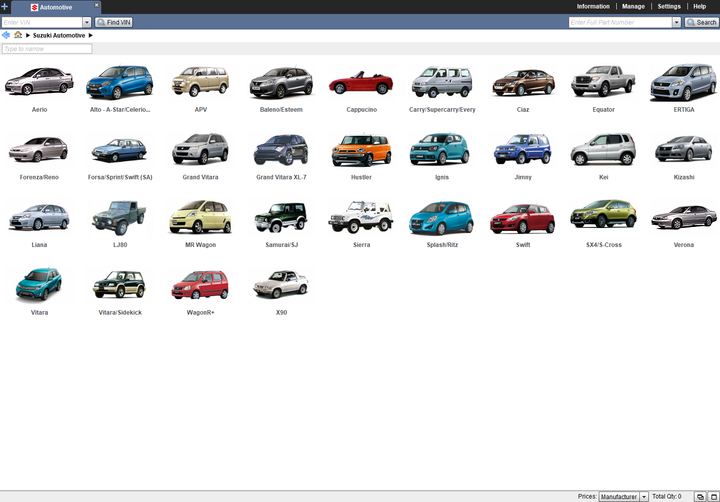The image size is (720, 502).
Task: Select the teal Vitara image
Action: [x=39, y=284]
